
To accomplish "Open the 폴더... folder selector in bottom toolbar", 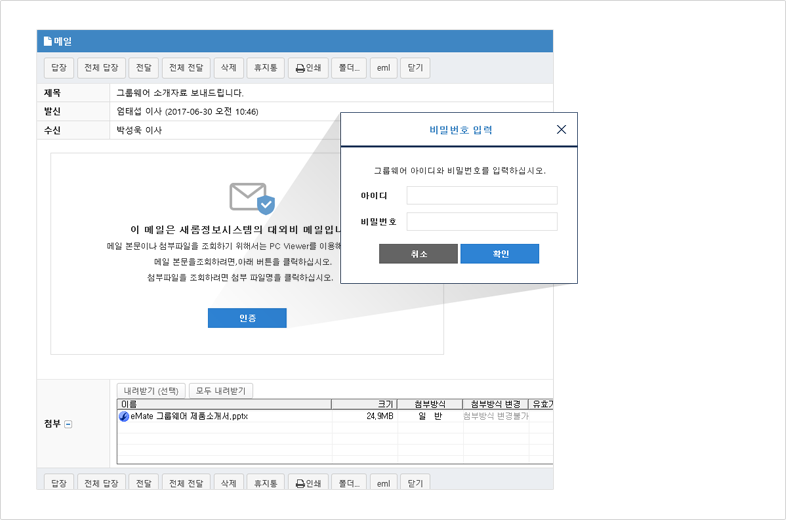I will click(x=346, y=482).
